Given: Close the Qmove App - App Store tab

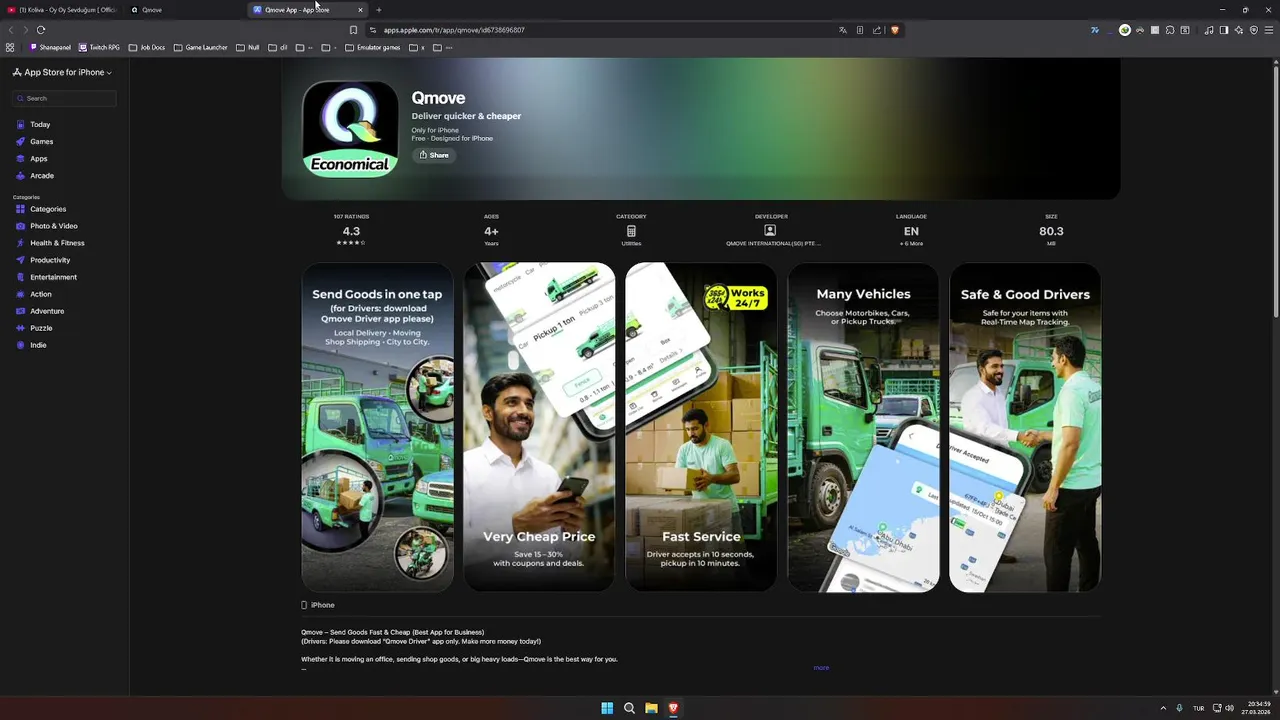Looking at the screenshot, I should (360, 10).
